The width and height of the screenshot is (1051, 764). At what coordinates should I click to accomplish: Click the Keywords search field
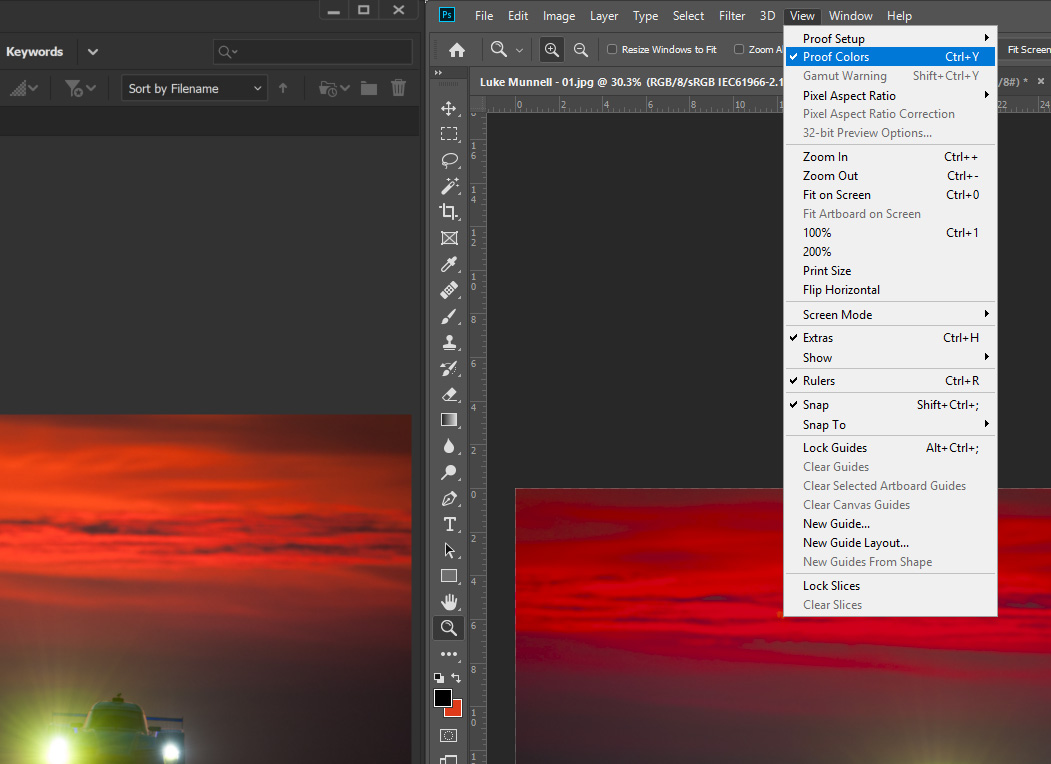click(310, 51)
